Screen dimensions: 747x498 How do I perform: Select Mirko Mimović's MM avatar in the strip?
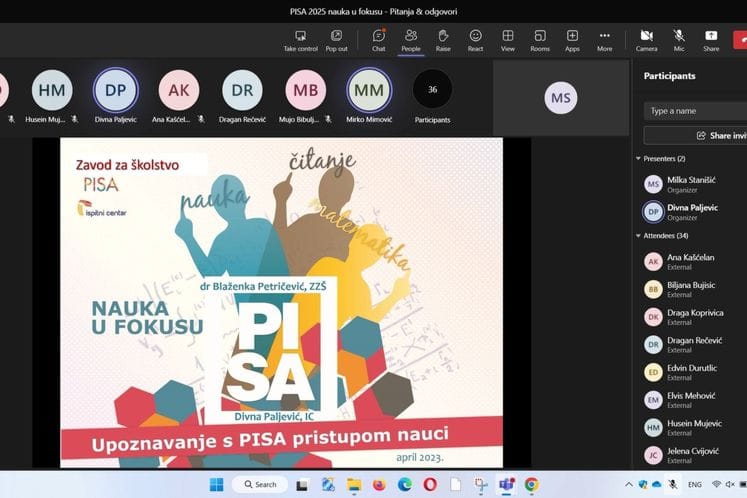(369, 90)
